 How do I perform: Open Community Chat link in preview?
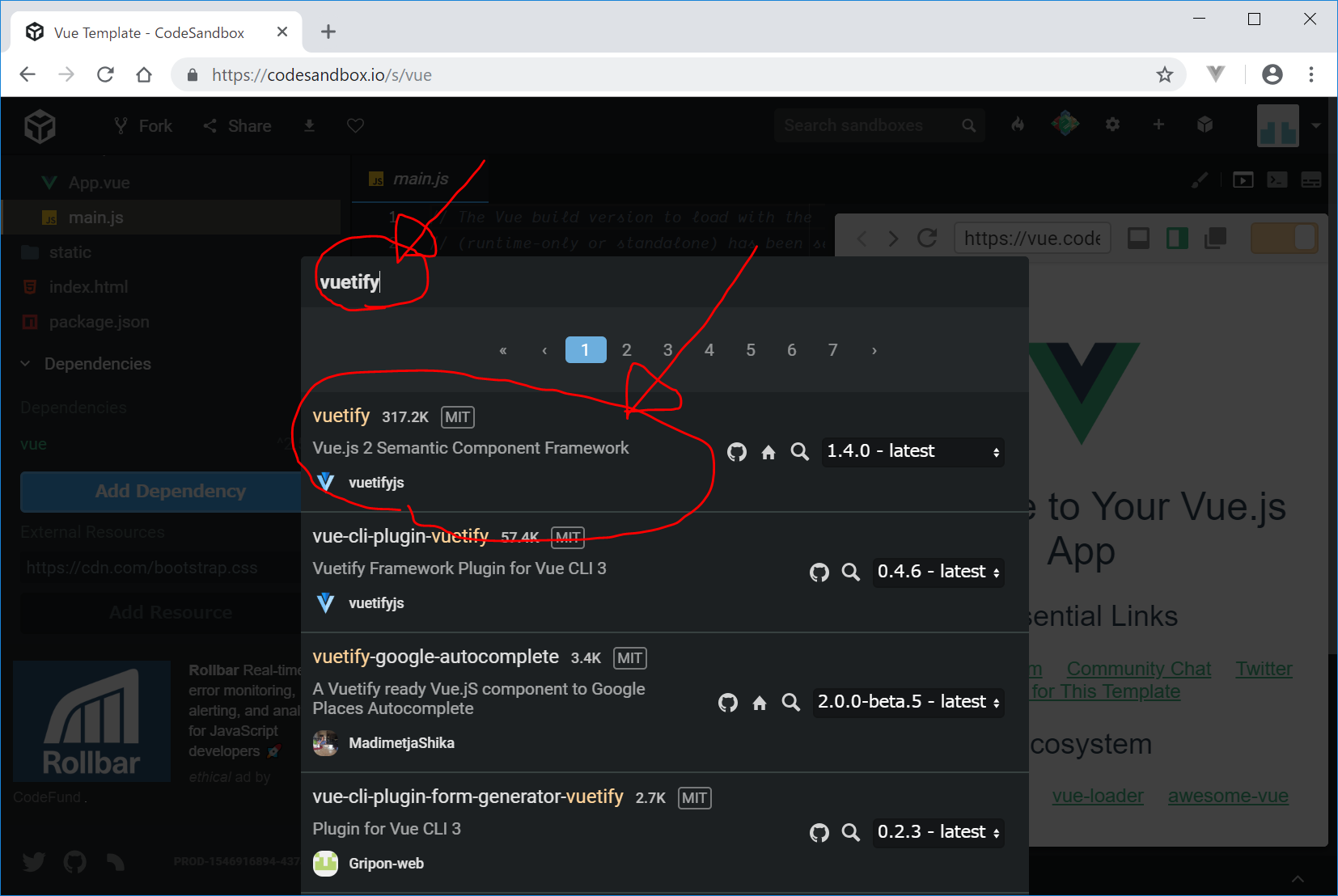1138,670
